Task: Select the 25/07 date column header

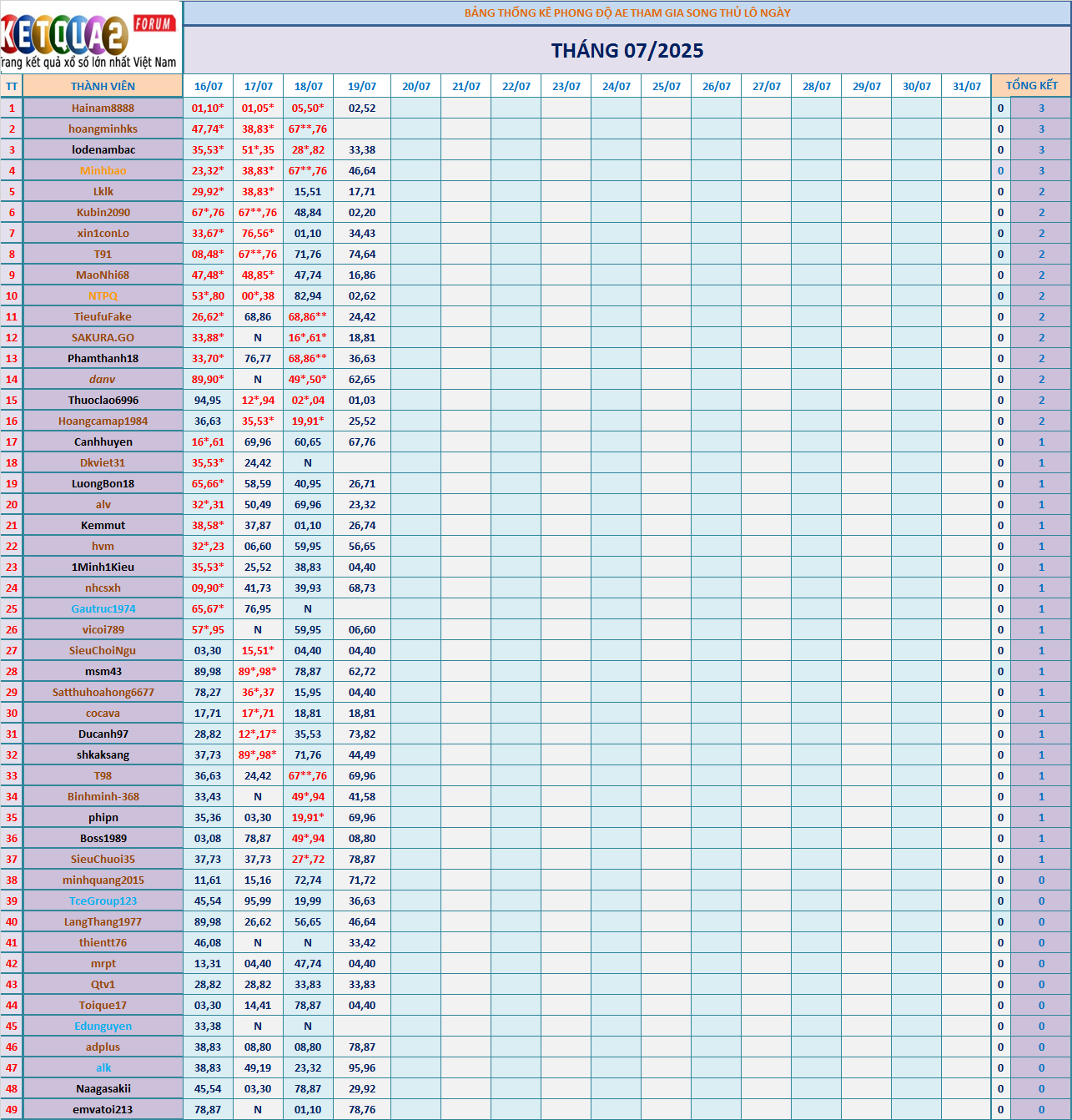Action: point(667,86)
